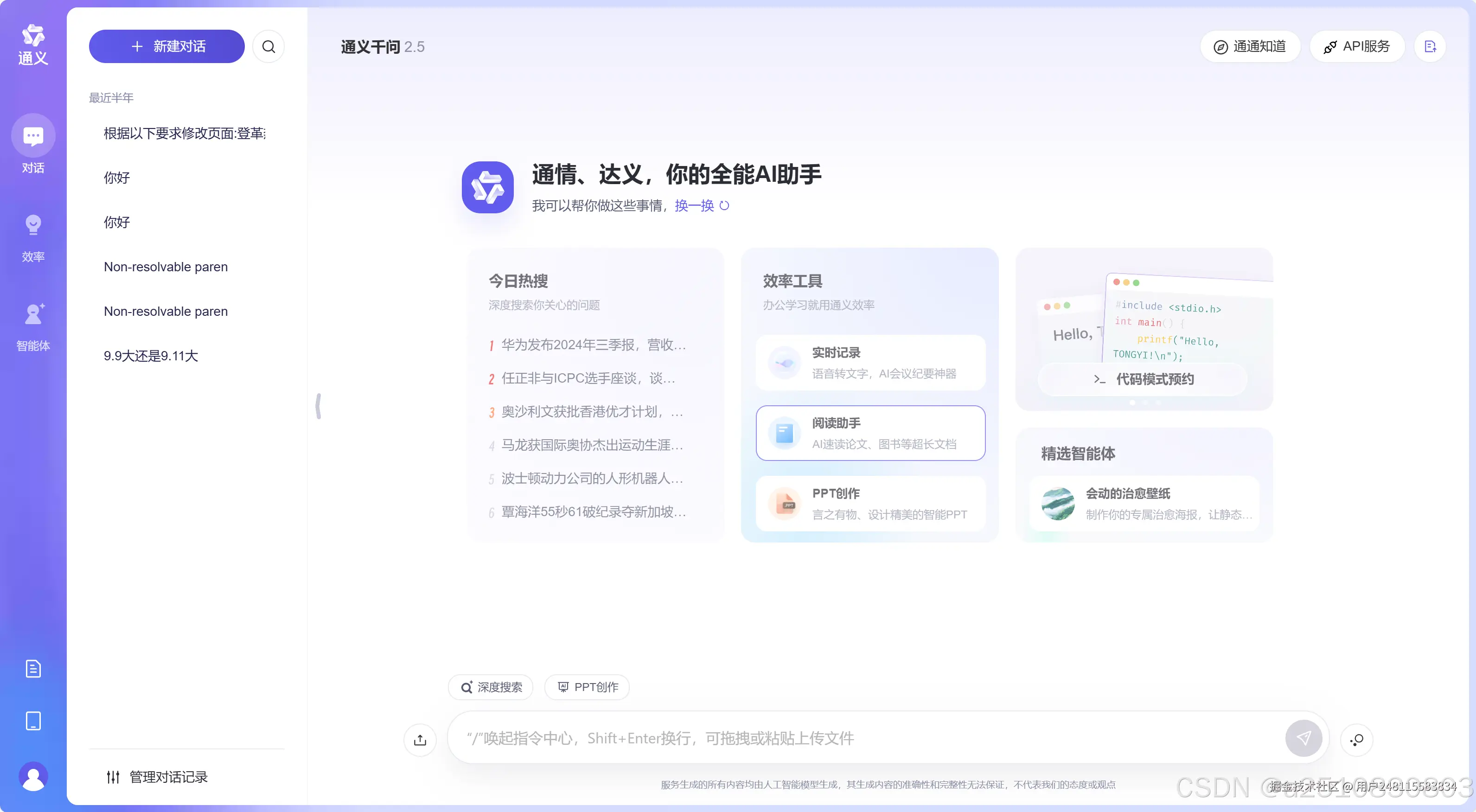This screenshot has height=812, width=1476.
Task: Open 通通知道 at the top right
Action: click(1250, 46)
